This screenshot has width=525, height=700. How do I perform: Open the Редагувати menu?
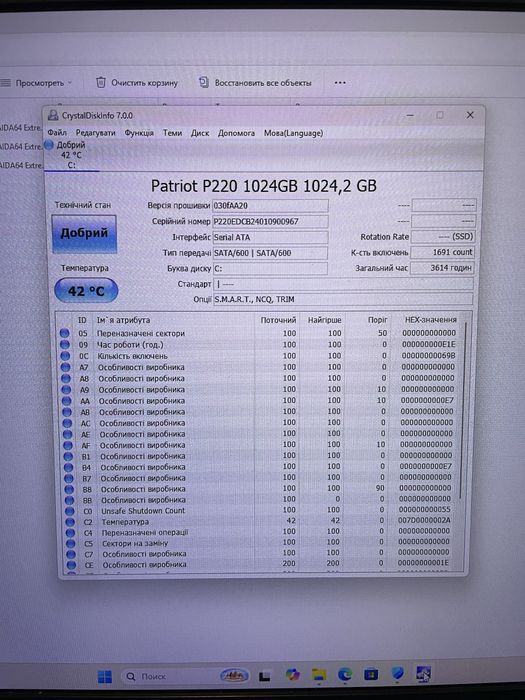[96, 133]
